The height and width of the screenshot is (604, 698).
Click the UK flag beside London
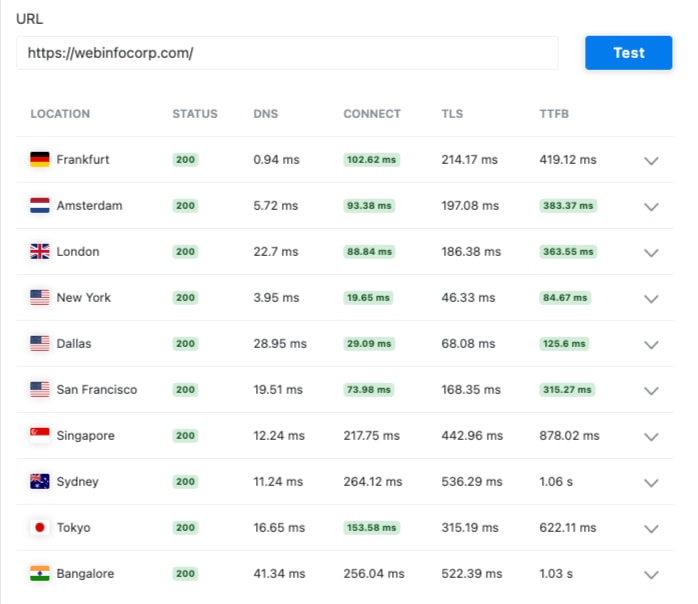40,251
